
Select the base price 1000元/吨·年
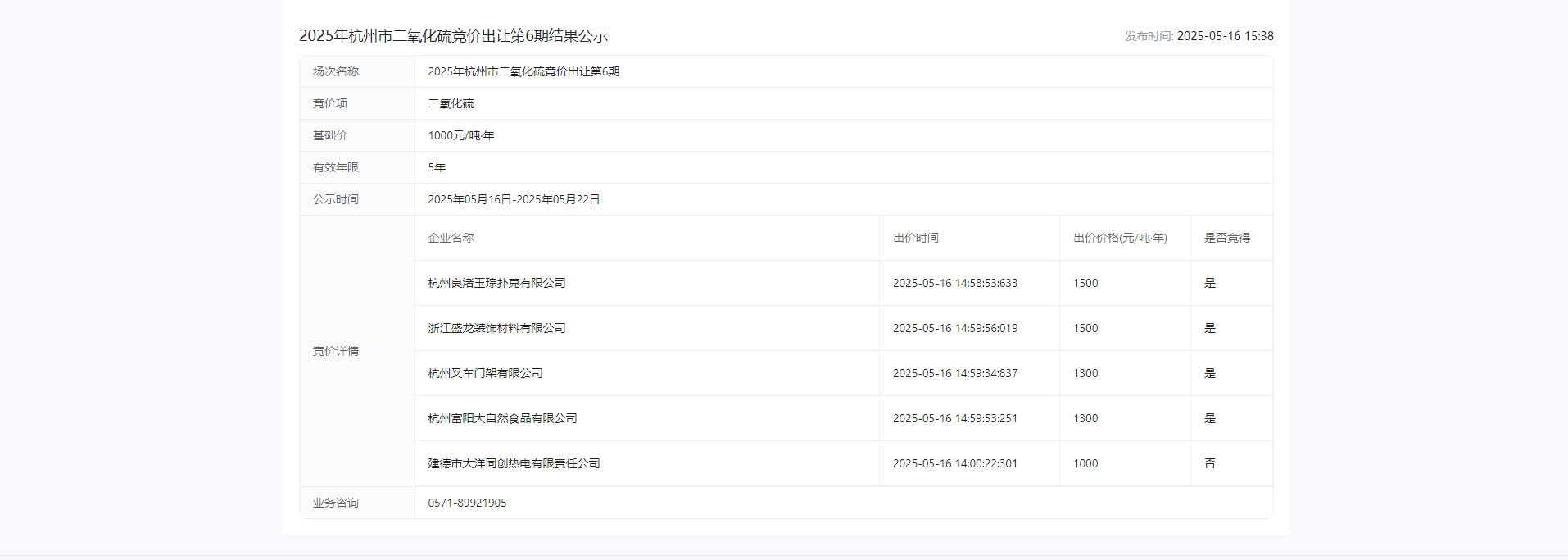[x=461, y=135]
